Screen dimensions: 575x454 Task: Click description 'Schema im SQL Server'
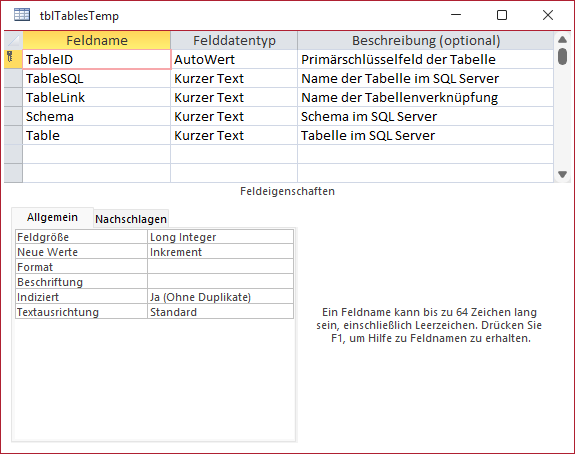(426, 117)
